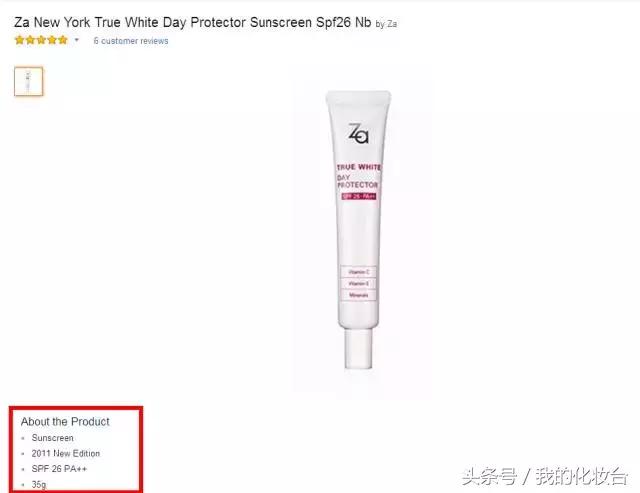The width and height of the screenshot is (640, 493).
Task: Click the About the Product heading
Action: point(65,422)
